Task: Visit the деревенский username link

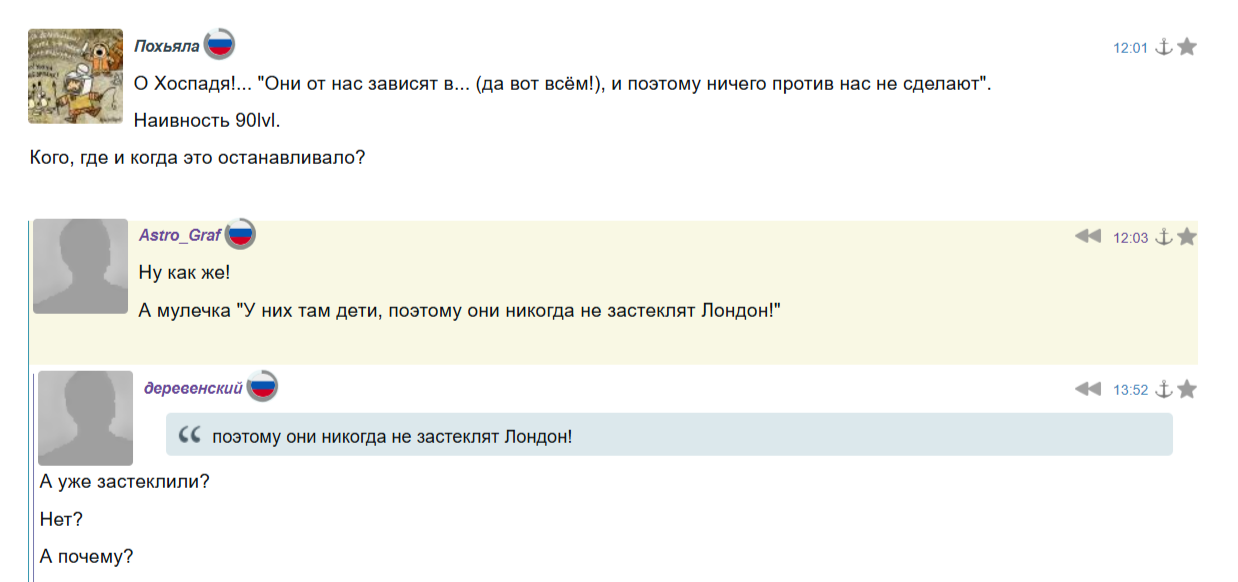Action: pyautogui.click(x=193, y=388)
